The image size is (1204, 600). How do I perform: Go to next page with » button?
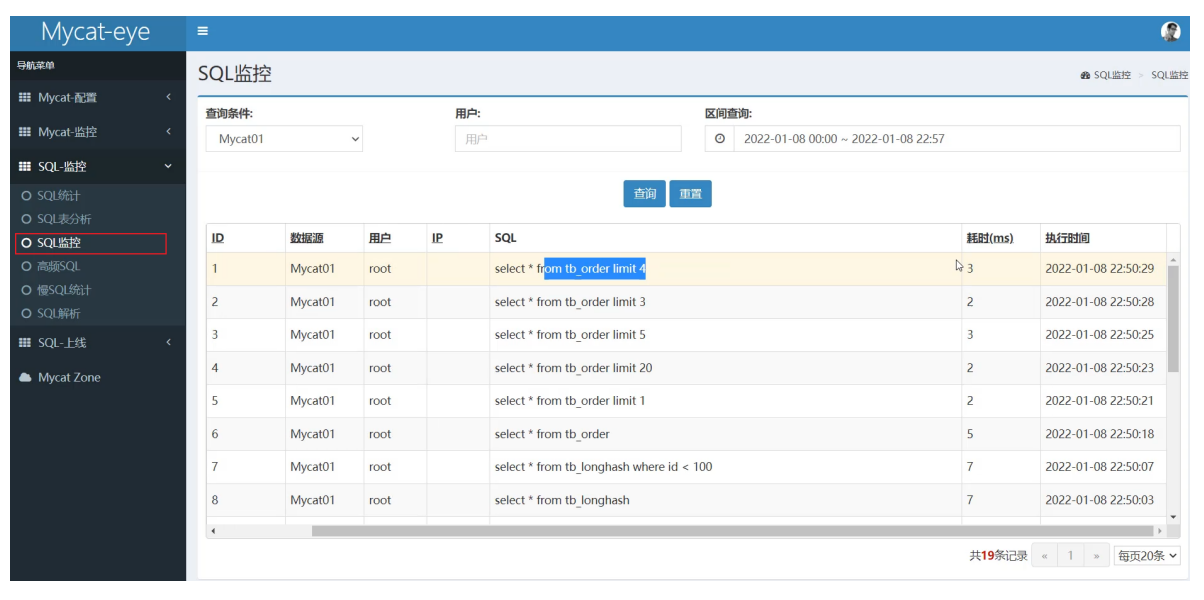[1097, 556]
